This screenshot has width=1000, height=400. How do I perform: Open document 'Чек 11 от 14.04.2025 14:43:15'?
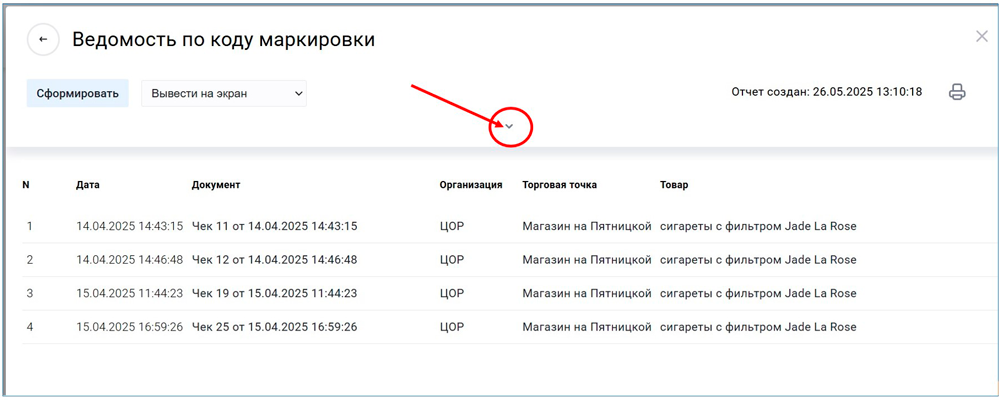(274, 226)
